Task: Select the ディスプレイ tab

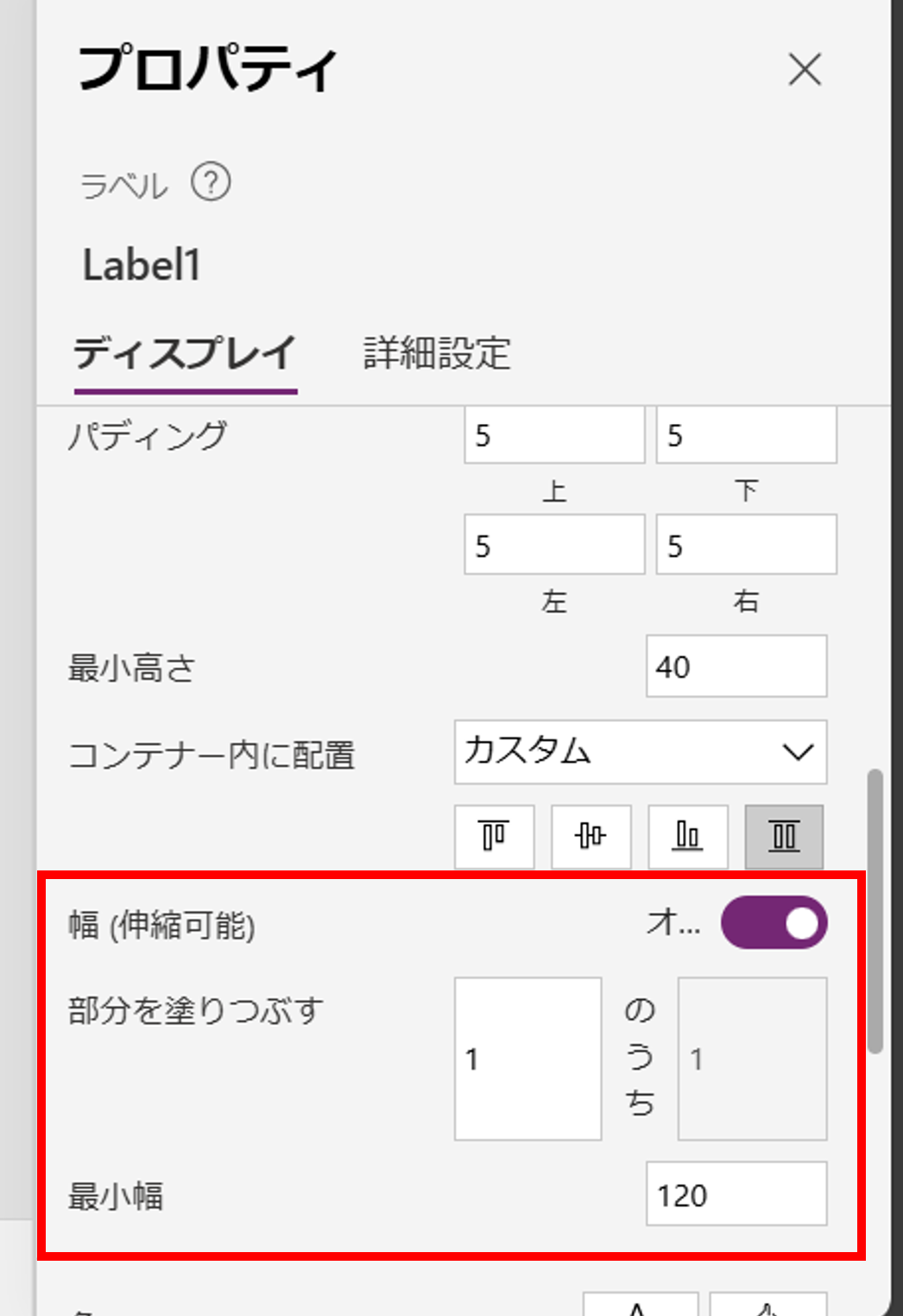Action: 186,353
